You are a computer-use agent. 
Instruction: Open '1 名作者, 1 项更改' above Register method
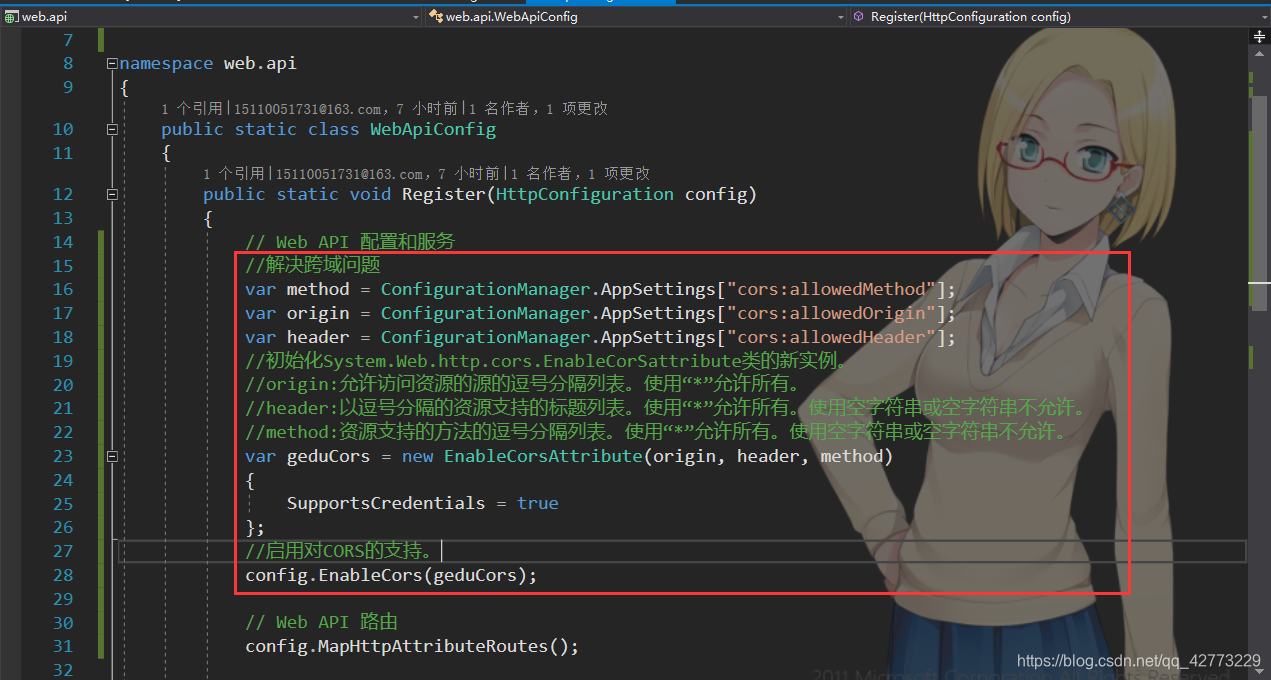580,174
